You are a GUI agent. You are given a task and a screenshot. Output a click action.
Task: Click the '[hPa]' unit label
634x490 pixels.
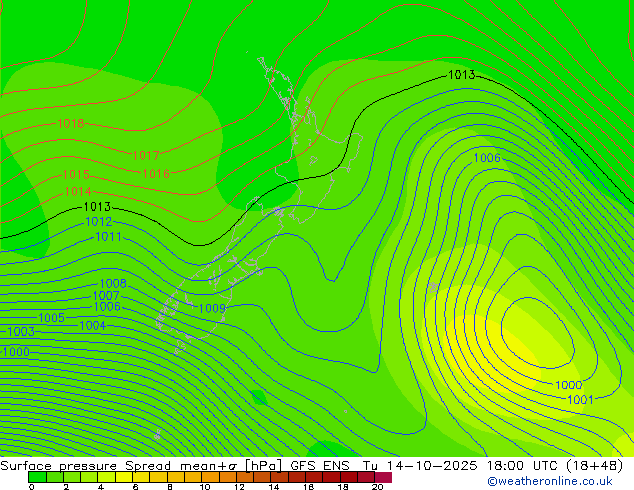tap(263, 466)
